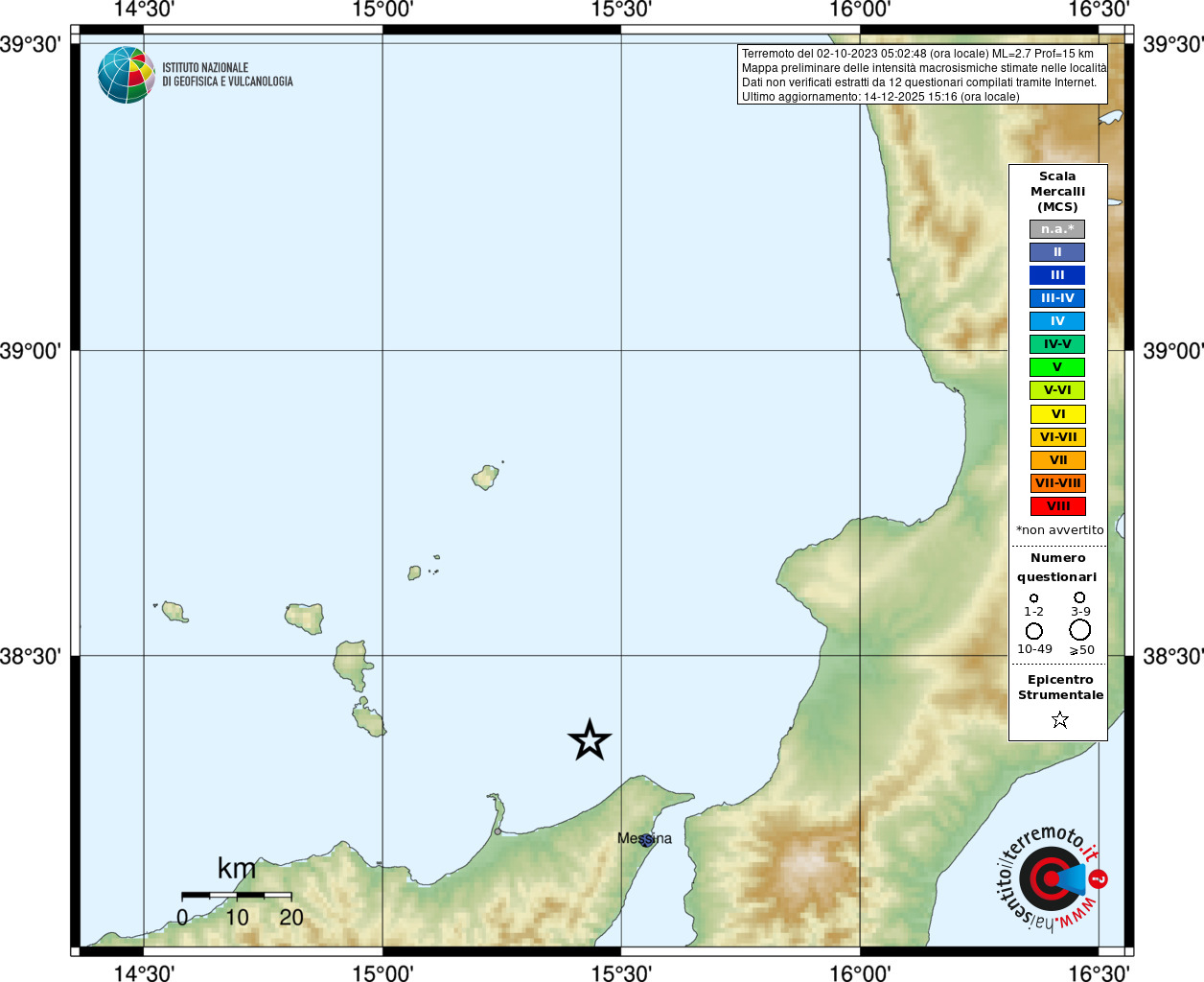Click the epicenter star on the map

coord(590,739)
